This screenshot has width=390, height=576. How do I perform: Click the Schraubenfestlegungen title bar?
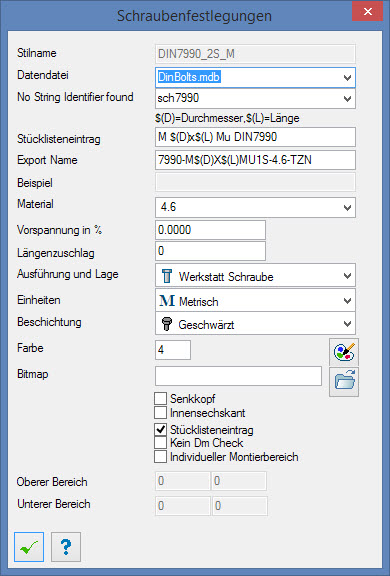[194, 16]
